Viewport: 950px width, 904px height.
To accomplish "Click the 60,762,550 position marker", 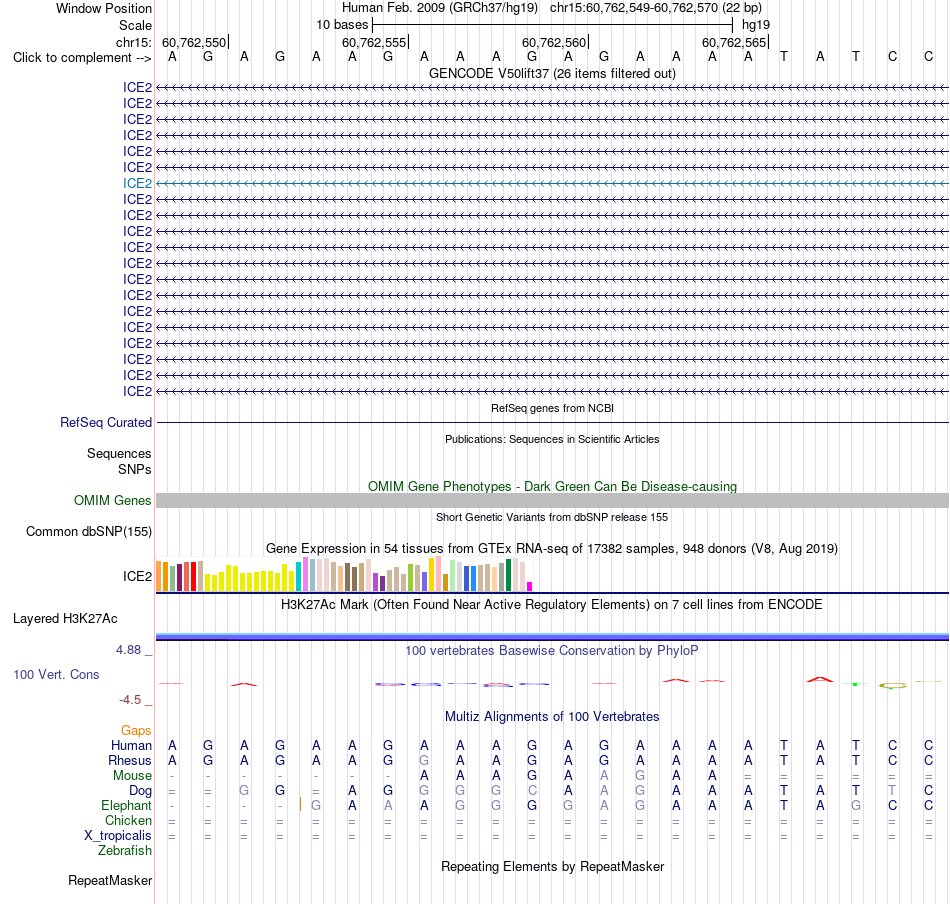I will [194, 42].
